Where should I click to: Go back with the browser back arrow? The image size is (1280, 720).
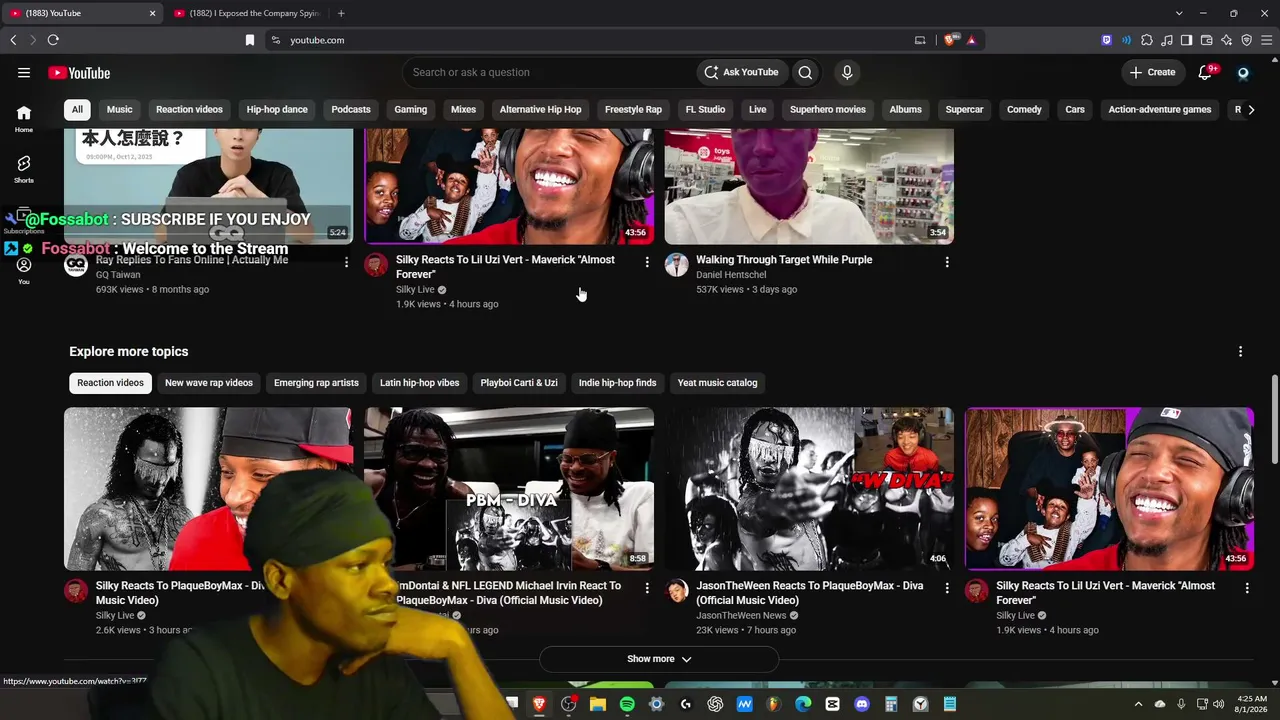coord(13,40)
